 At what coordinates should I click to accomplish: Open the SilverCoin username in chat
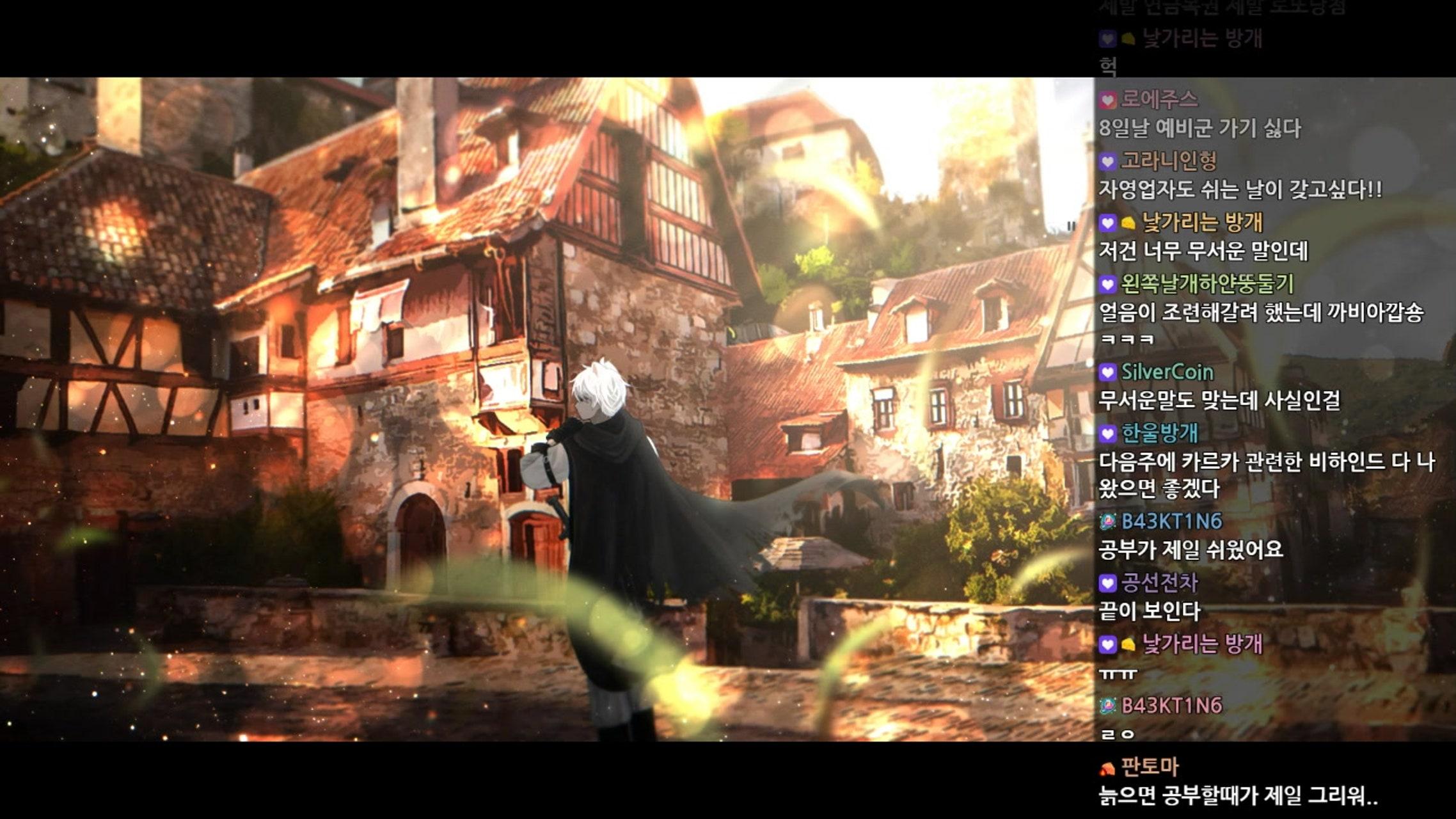pos(1167,372)
